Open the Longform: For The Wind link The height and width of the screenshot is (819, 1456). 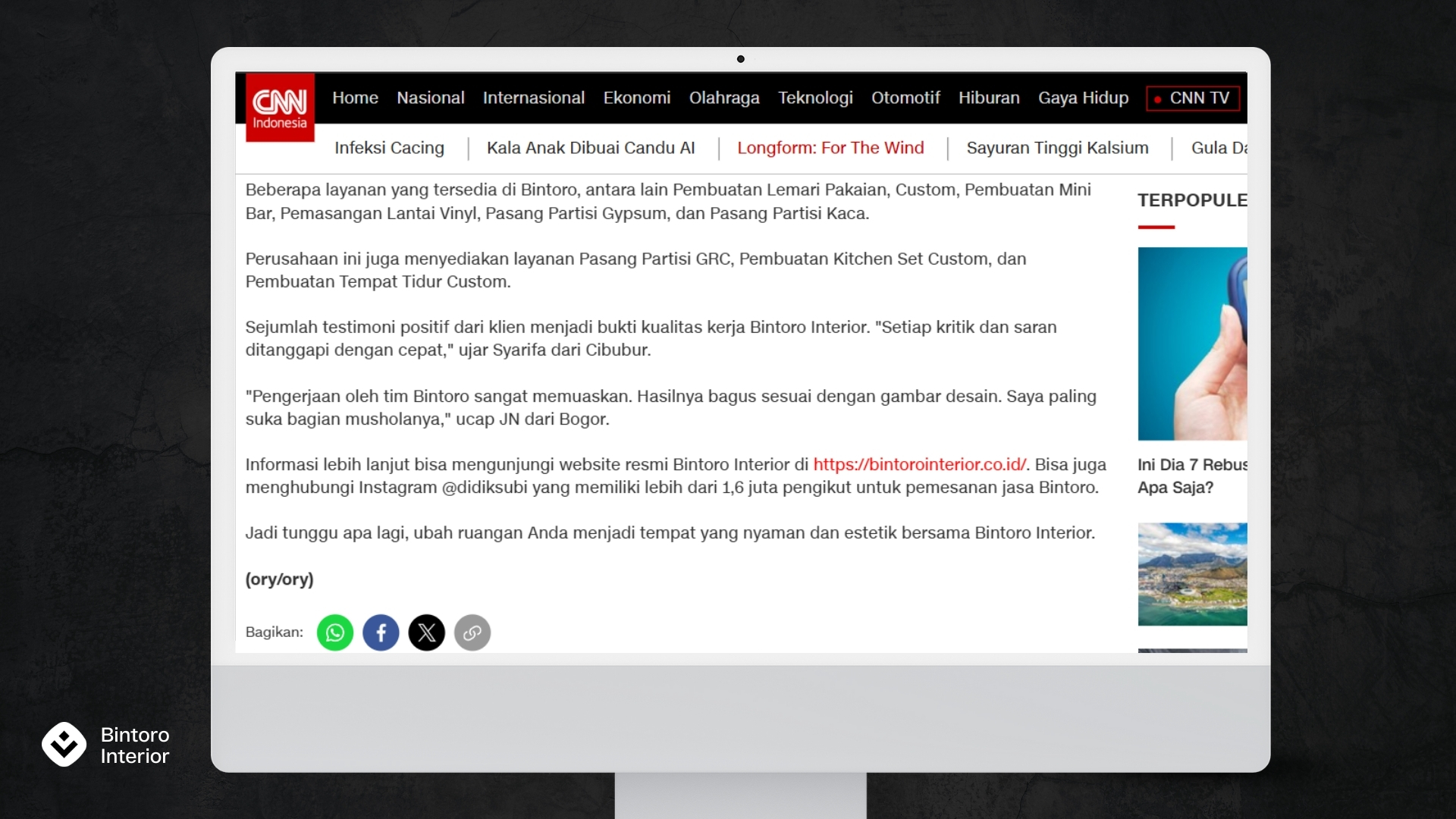[830, 148]
